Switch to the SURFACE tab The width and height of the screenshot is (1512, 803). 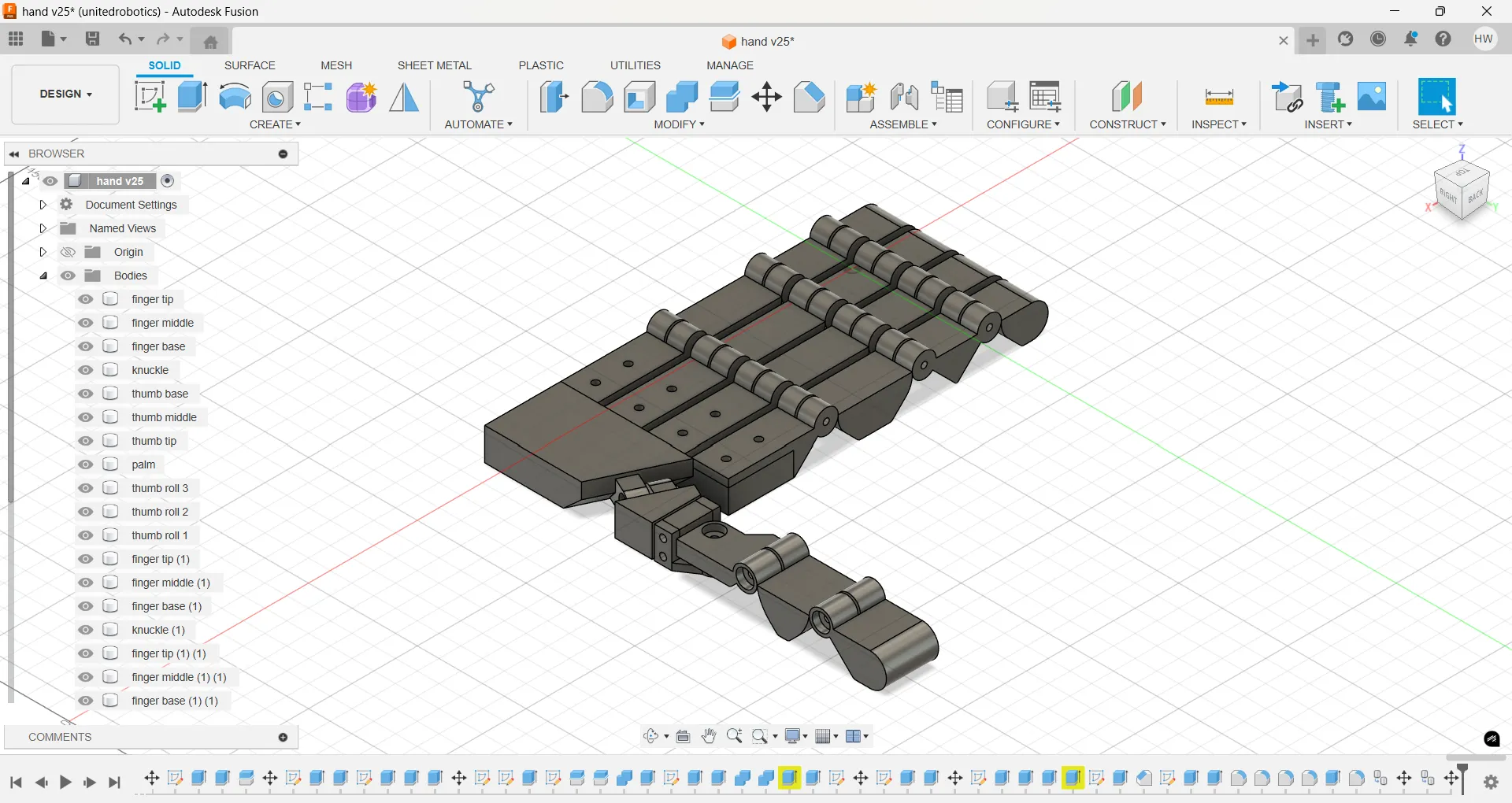(250, 65)
